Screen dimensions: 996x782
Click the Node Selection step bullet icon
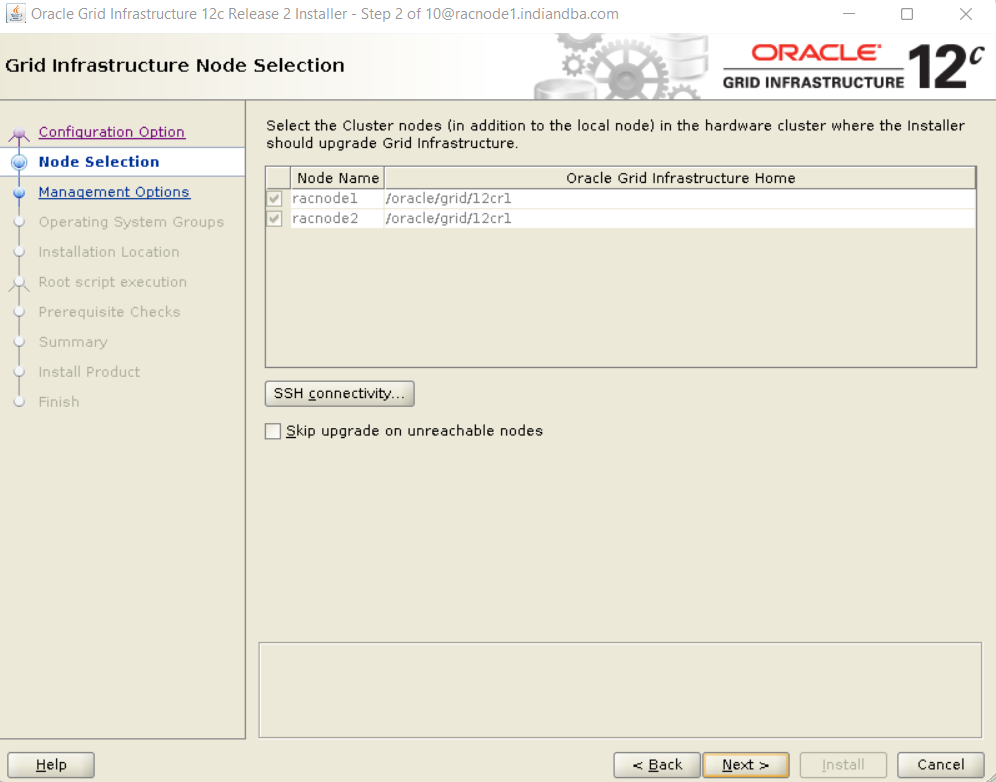19,162
